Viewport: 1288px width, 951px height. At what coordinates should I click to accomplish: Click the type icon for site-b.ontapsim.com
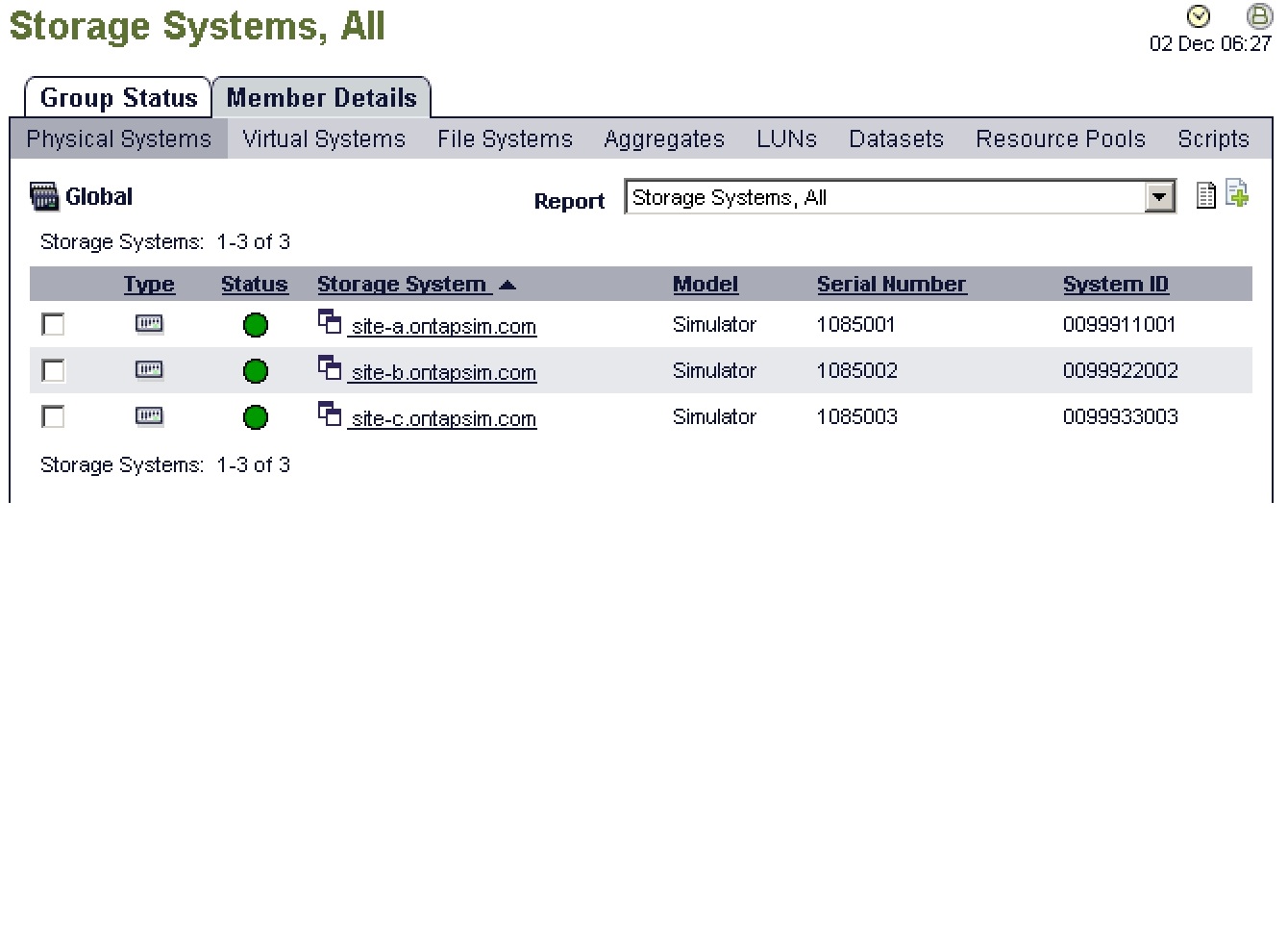point(149,370)
